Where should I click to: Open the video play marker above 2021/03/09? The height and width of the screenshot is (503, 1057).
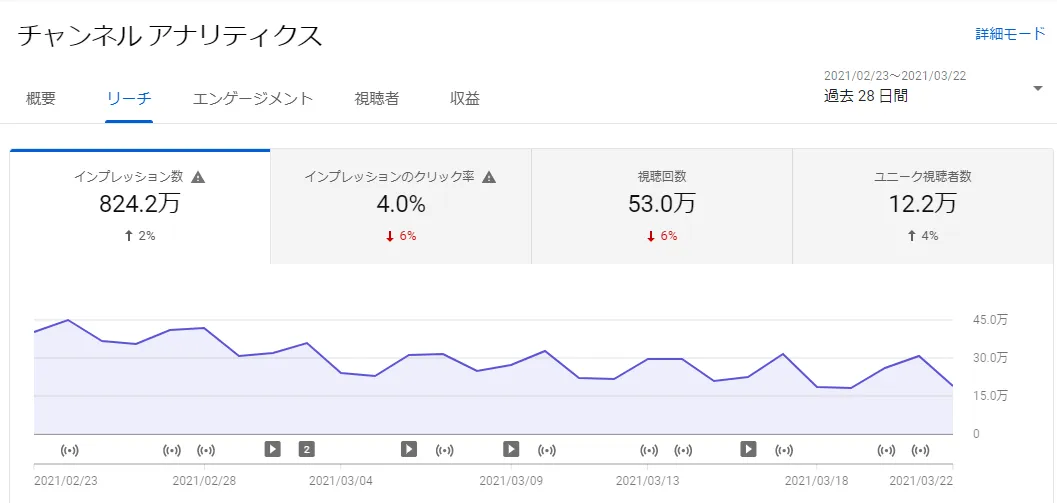point(511,449)
